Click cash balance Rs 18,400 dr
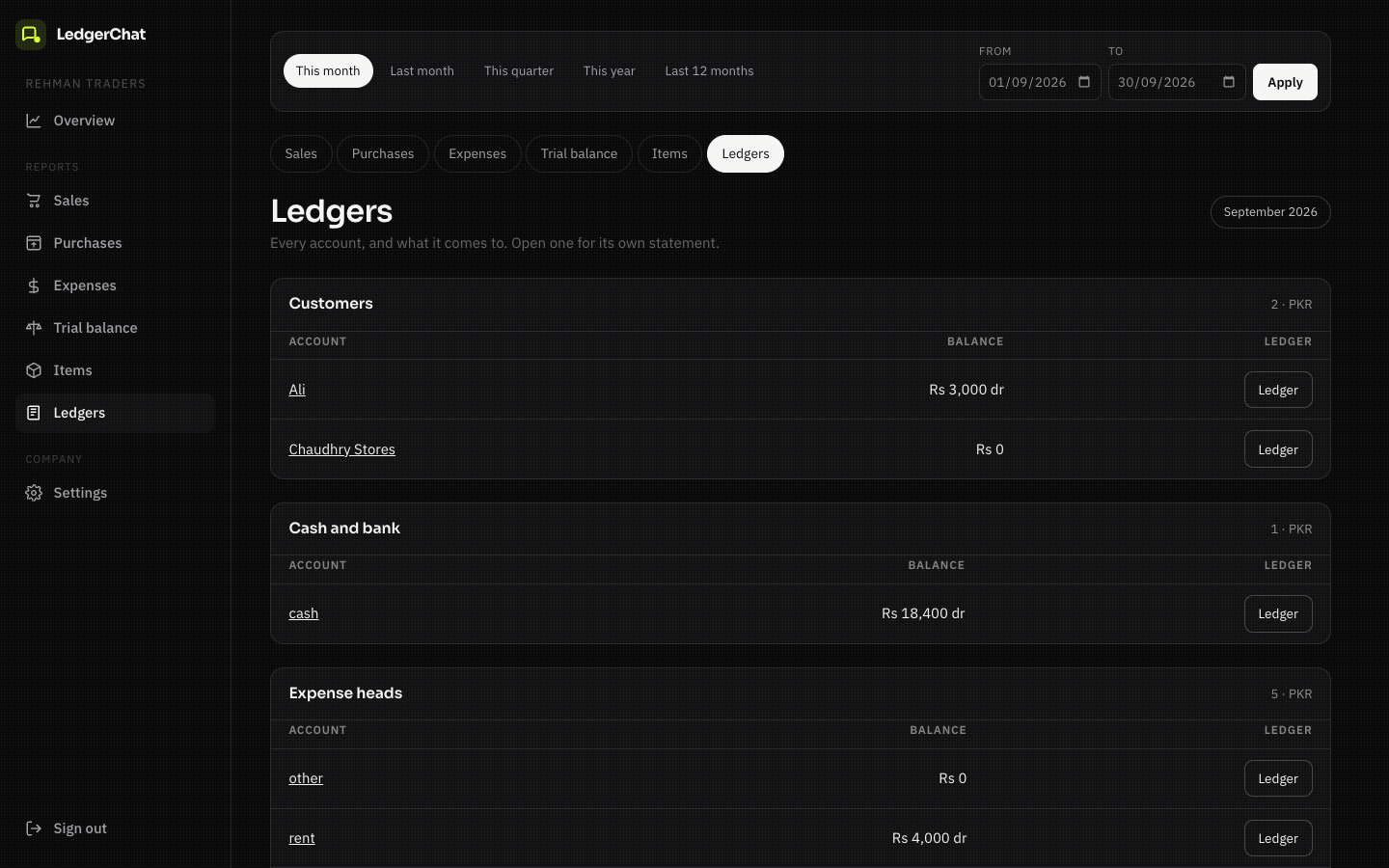 pos(923,613)
